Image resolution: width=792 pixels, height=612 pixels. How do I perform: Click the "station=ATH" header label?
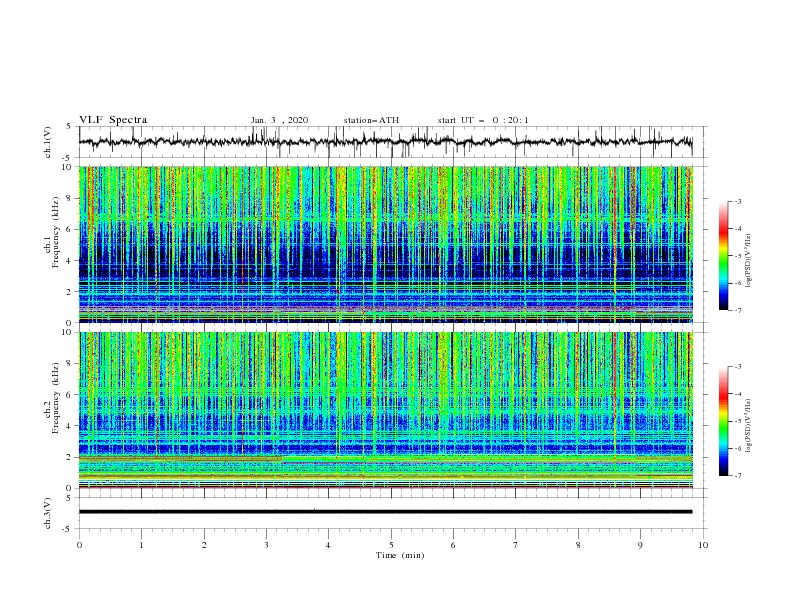(371, 120)
